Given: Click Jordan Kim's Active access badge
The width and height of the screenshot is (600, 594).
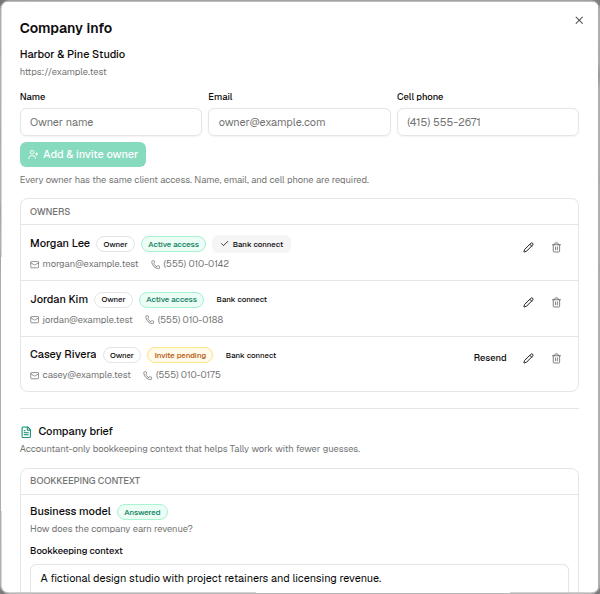Looking at the screenshot, I should click(171, 300).
